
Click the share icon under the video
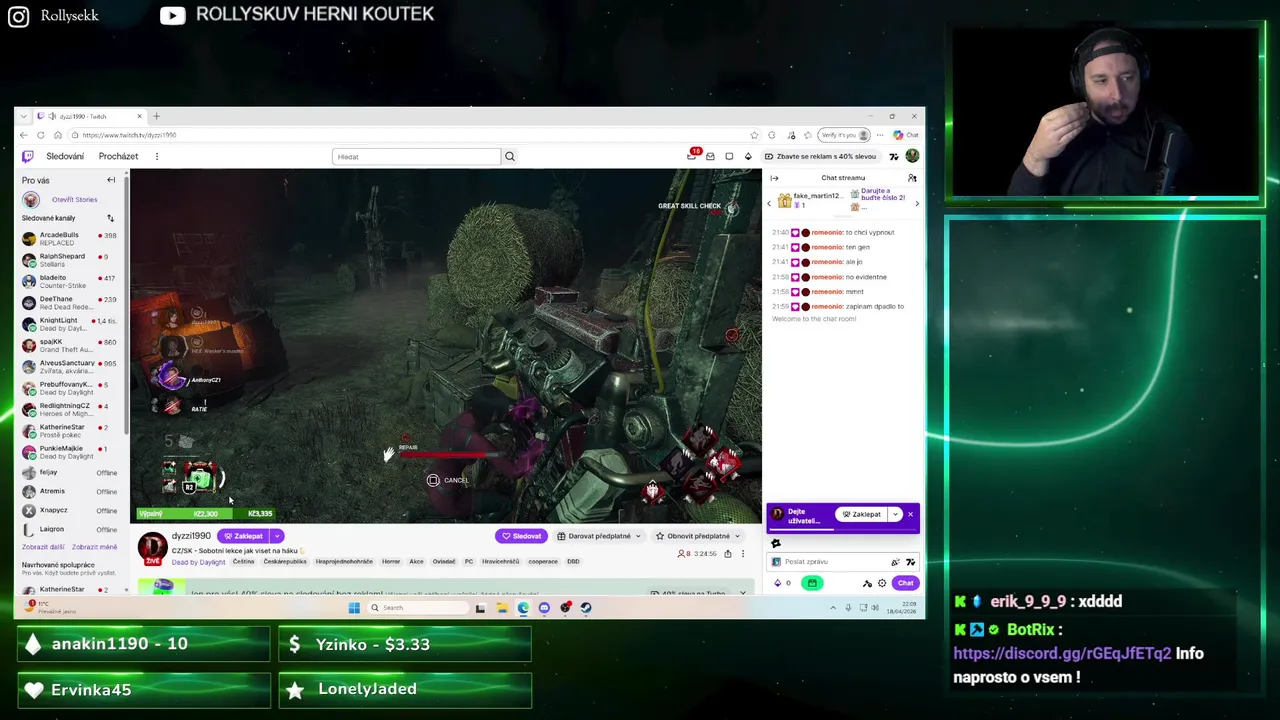click(727, 554)
